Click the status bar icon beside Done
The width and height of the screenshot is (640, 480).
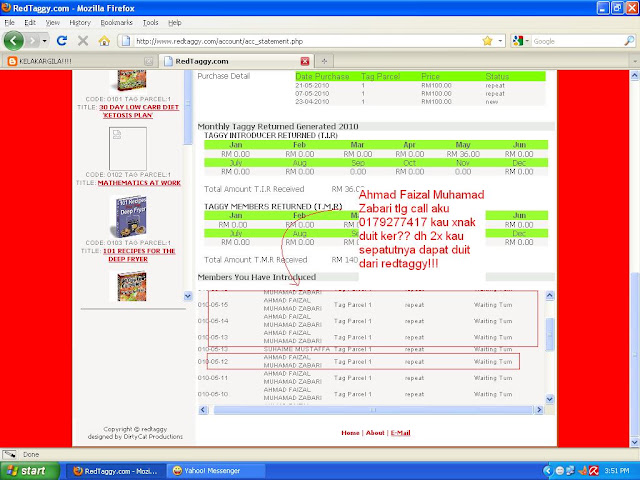[x=10, y=454]
